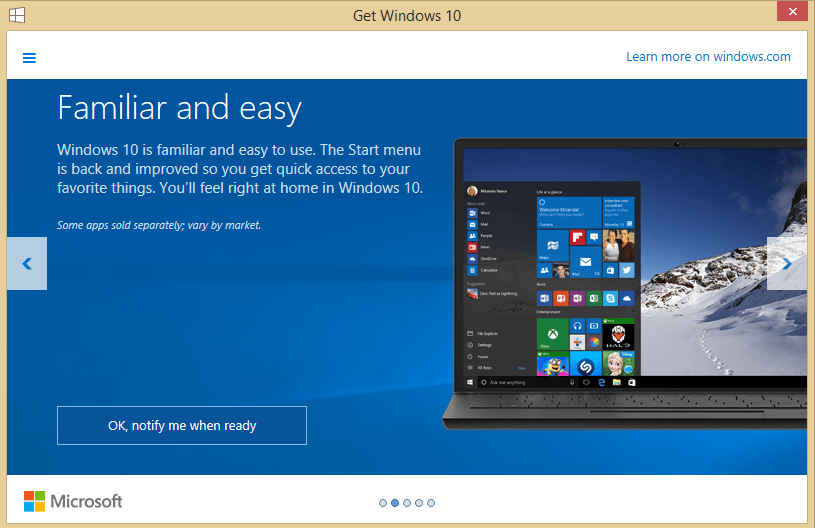Select the fourth page indicator dot
This screenshot has height=528, width=815.
tap(419, 503)
